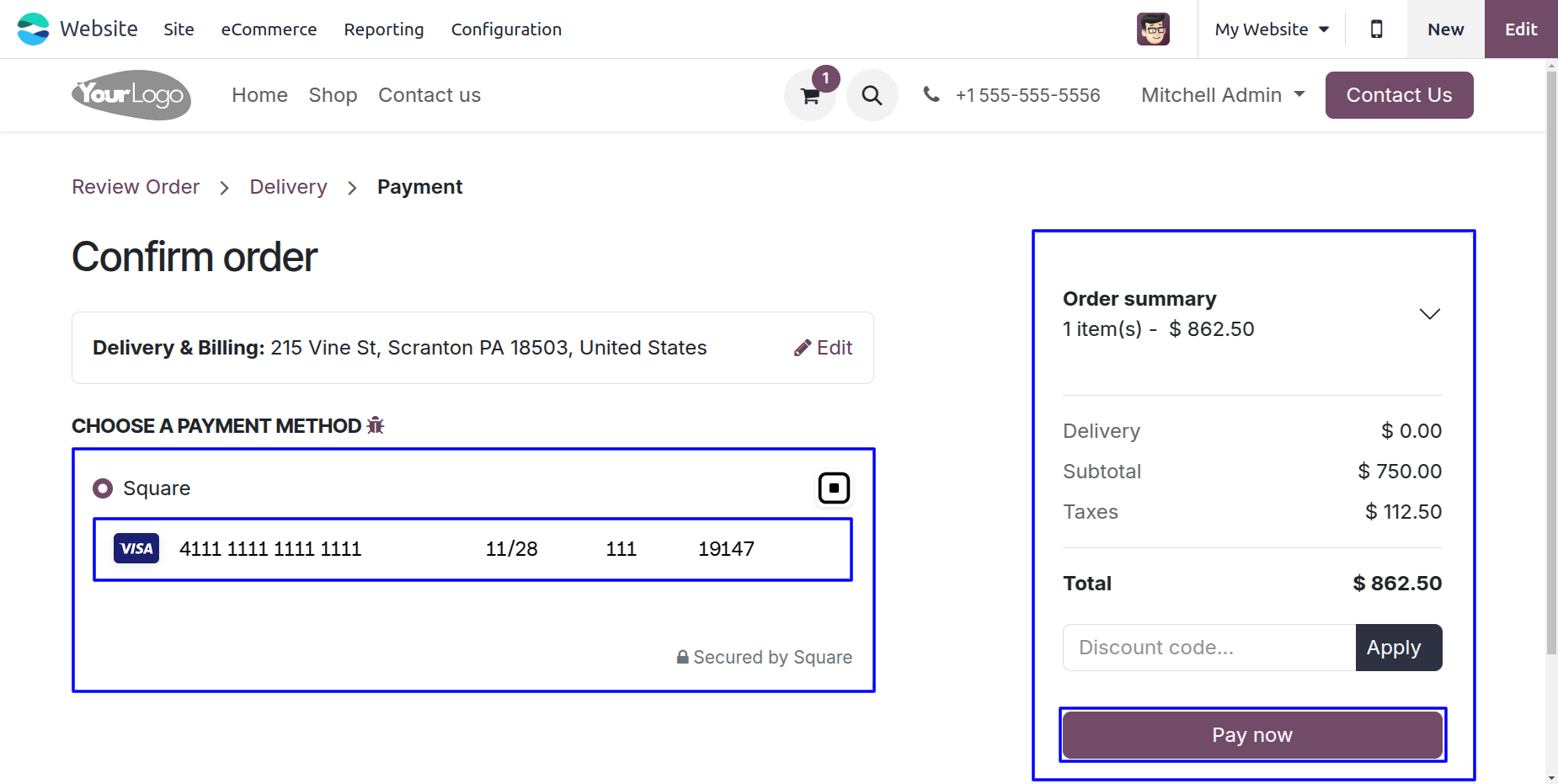The image size is (1558, 784).
Task: Toggle mobile preview phone icon
Action: point(1376,29)
